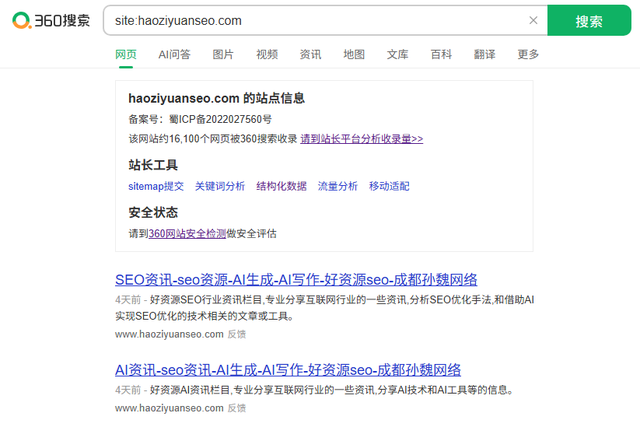Screen dimensions: 640x427
Task: Go to the 资讯 tab
Action: coord(310,54)
